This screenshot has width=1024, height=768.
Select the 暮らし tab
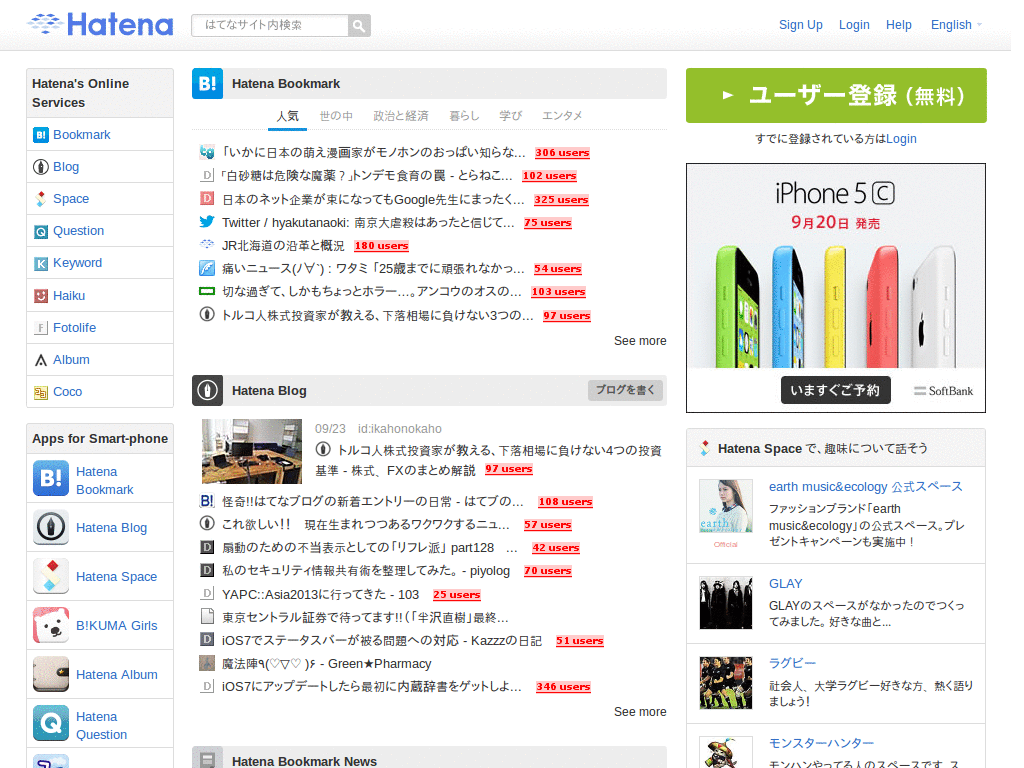[464, 116]
